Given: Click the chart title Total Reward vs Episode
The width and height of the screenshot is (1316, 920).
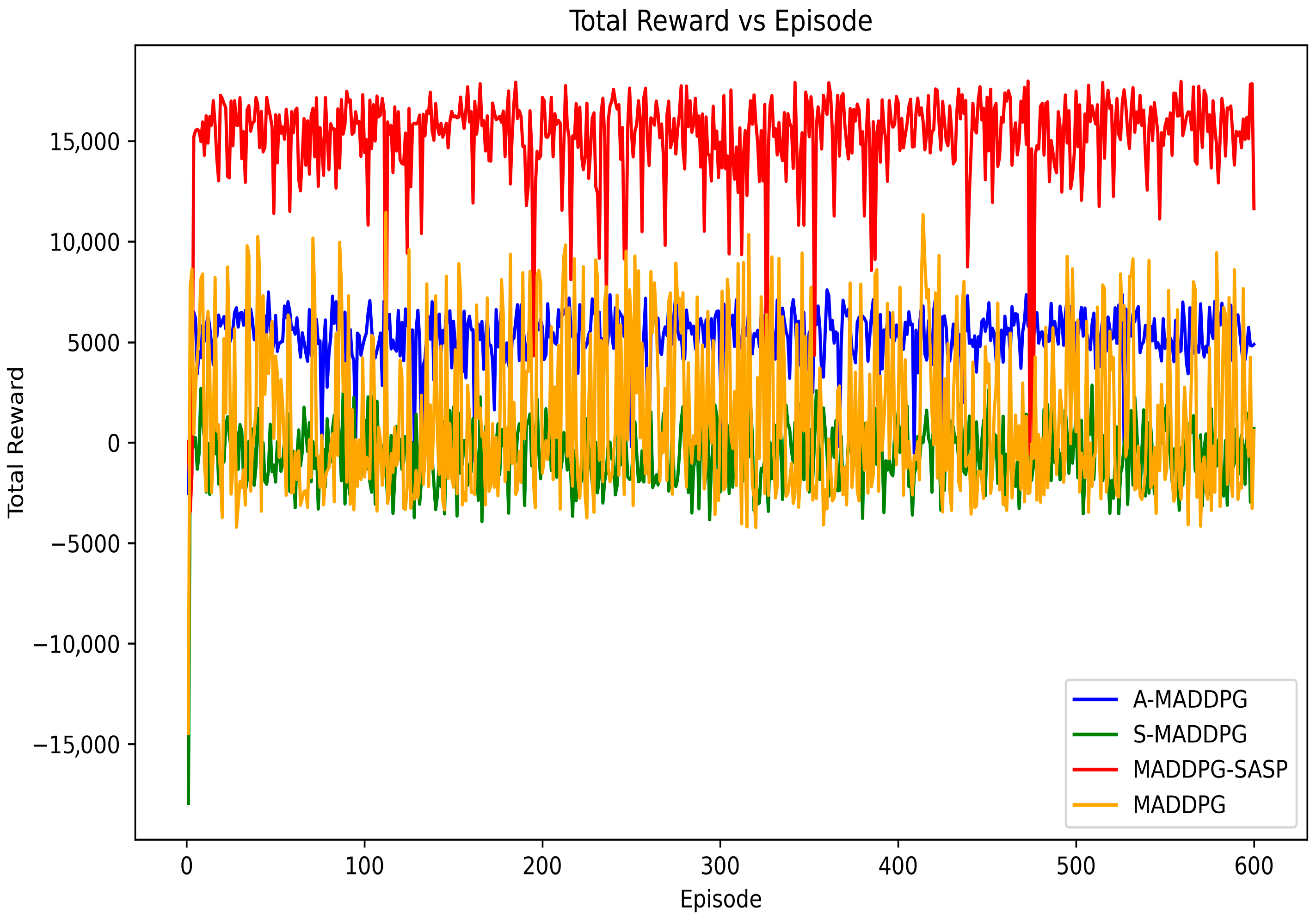Looking at the screenshot, I should point(720,21).
